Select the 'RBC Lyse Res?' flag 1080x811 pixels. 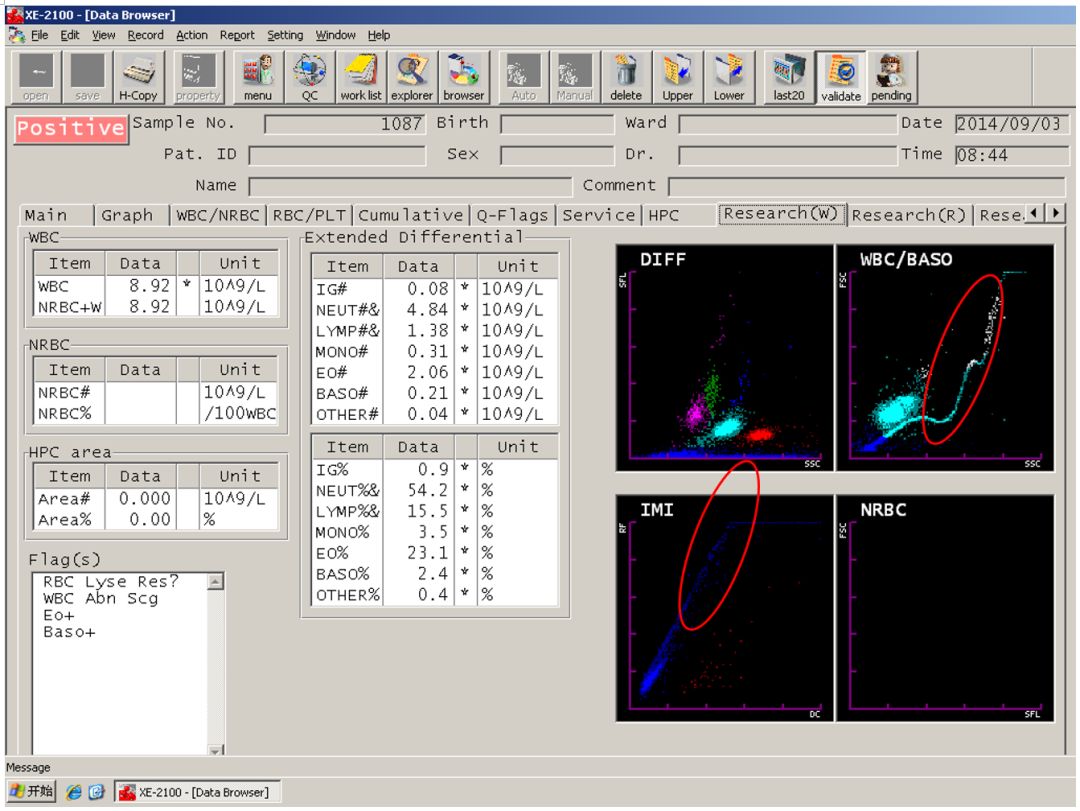tap(110, 582)
